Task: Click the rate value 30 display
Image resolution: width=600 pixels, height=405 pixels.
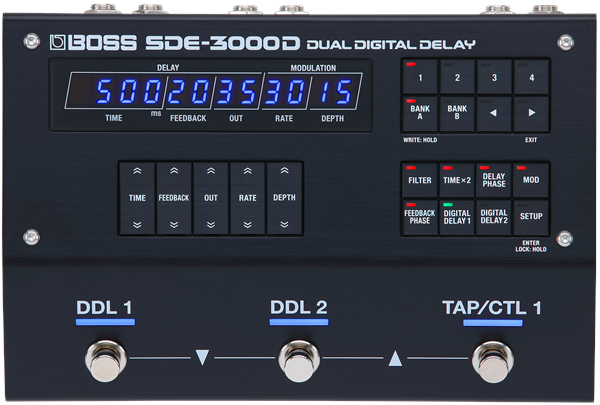Action: [x=284, y=91]
